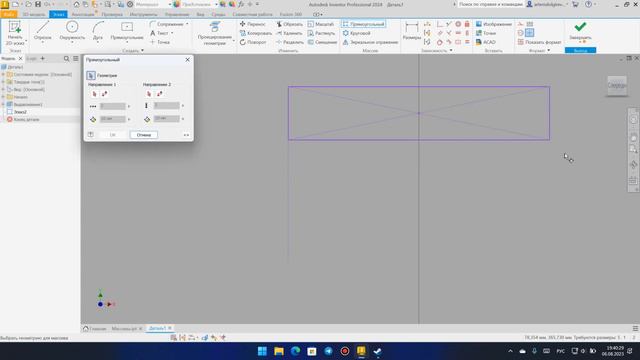This screenshot has width=640, height=360.
Task: Click the OK button in dialog
Action: 113,135
